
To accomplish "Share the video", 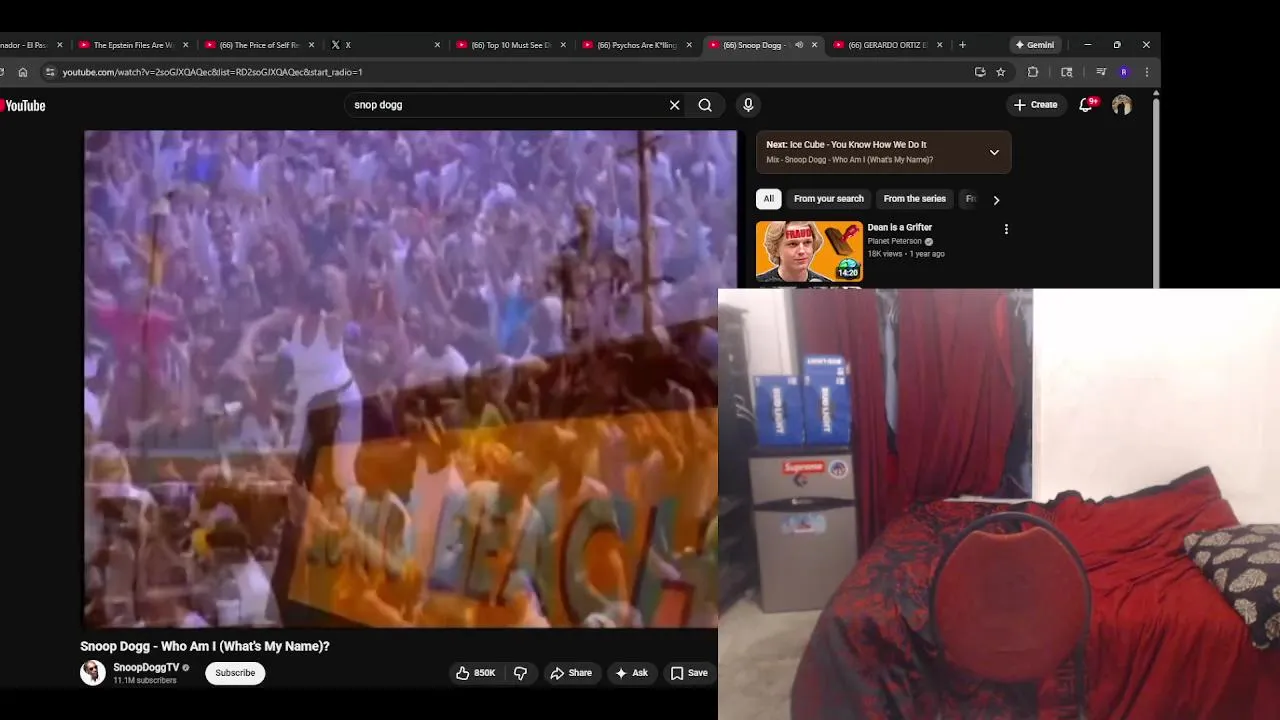I will 571,673.
